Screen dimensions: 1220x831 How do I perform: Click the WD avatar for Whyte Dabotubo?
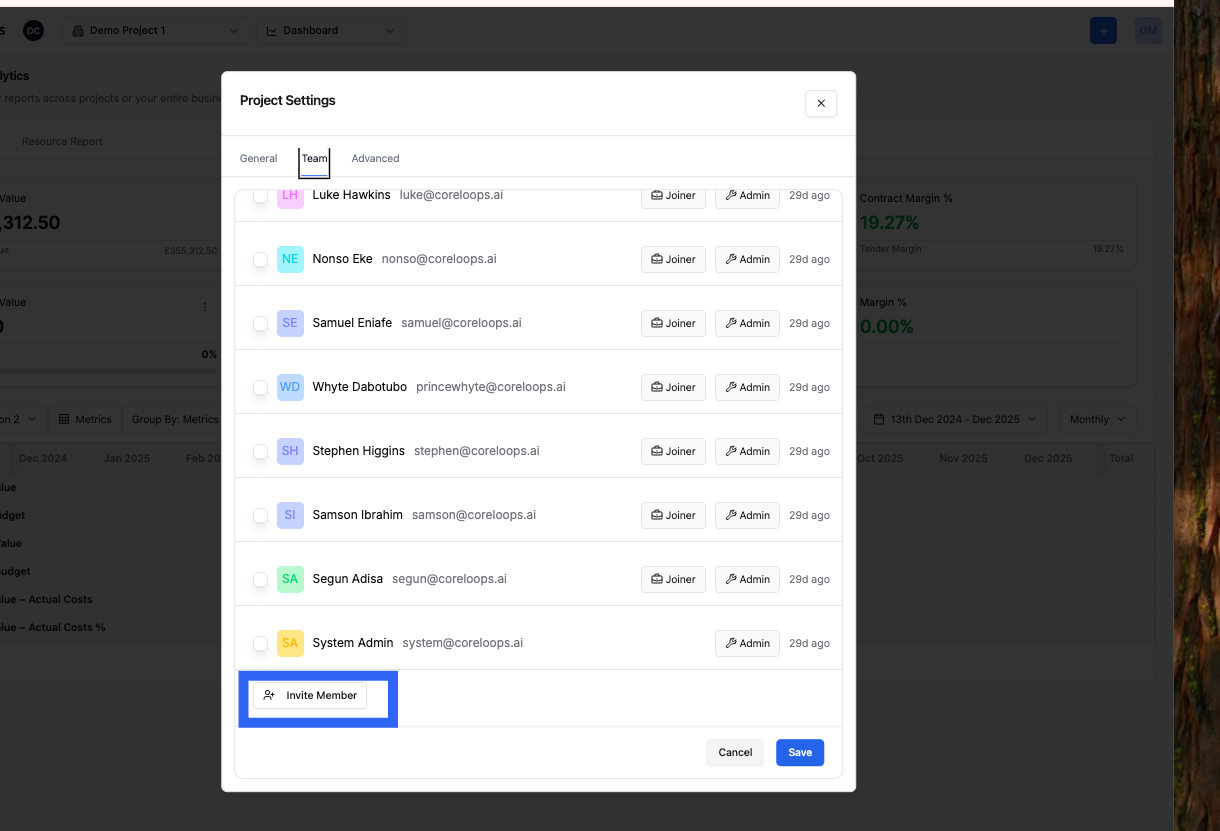click(x=290, y=387)
